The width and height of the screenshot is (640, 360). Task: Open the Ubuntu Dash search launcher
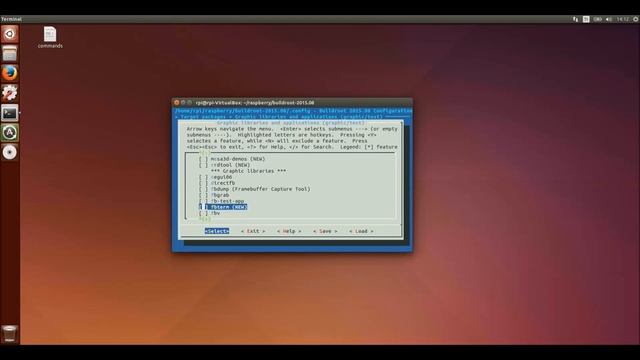(10, 34)
